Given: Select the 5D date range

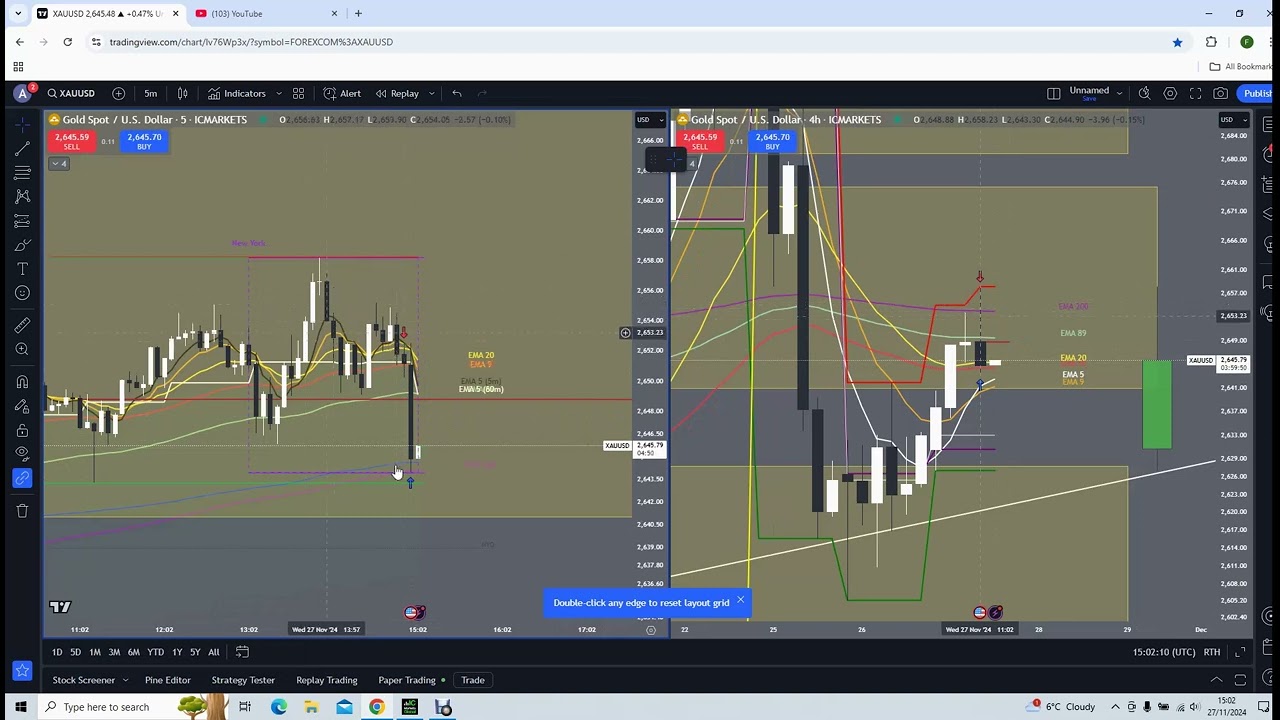Looking at the screenshot, I should pos(75,652).
